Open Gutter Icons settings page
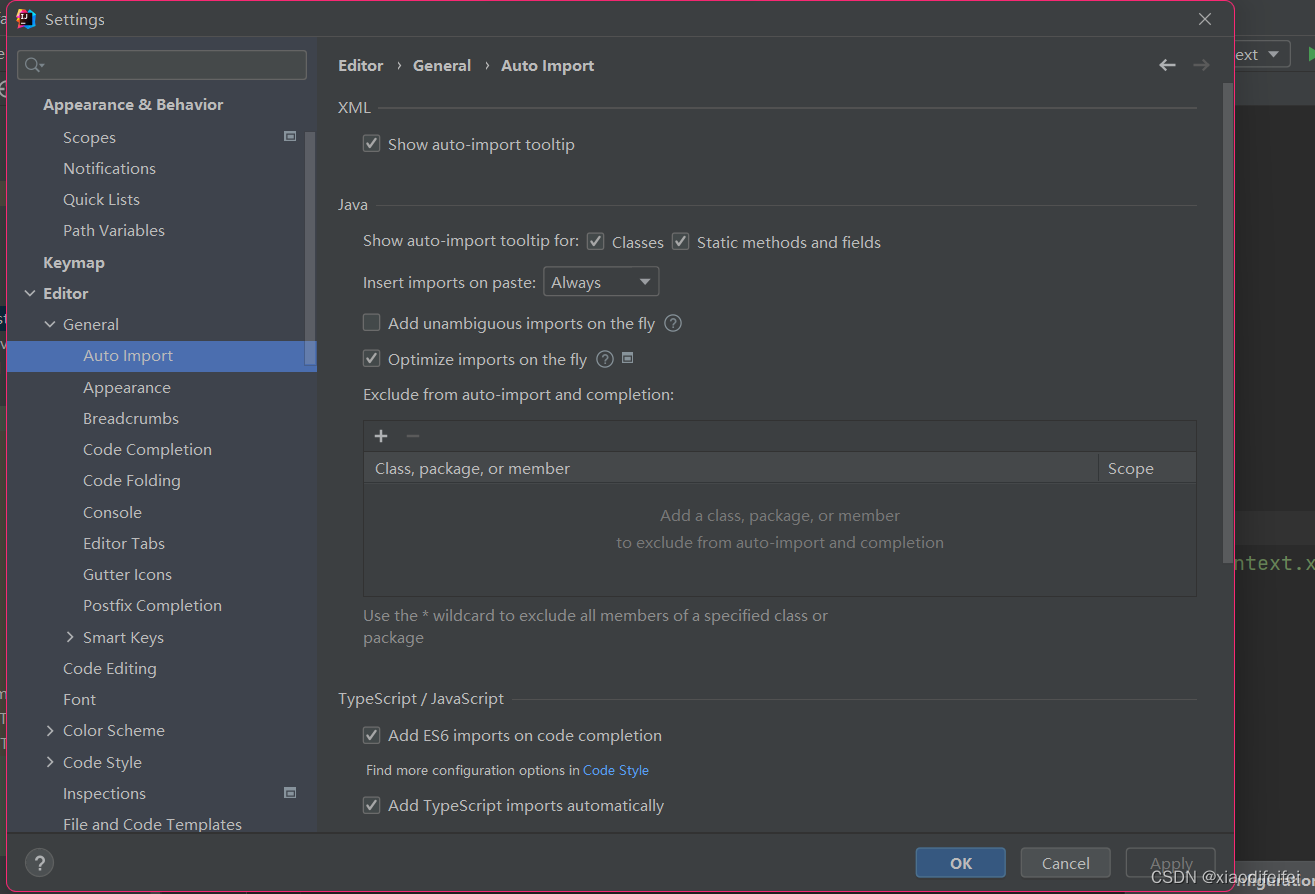This screenshot has width=1315, height=894. click(x=127, y=574)
